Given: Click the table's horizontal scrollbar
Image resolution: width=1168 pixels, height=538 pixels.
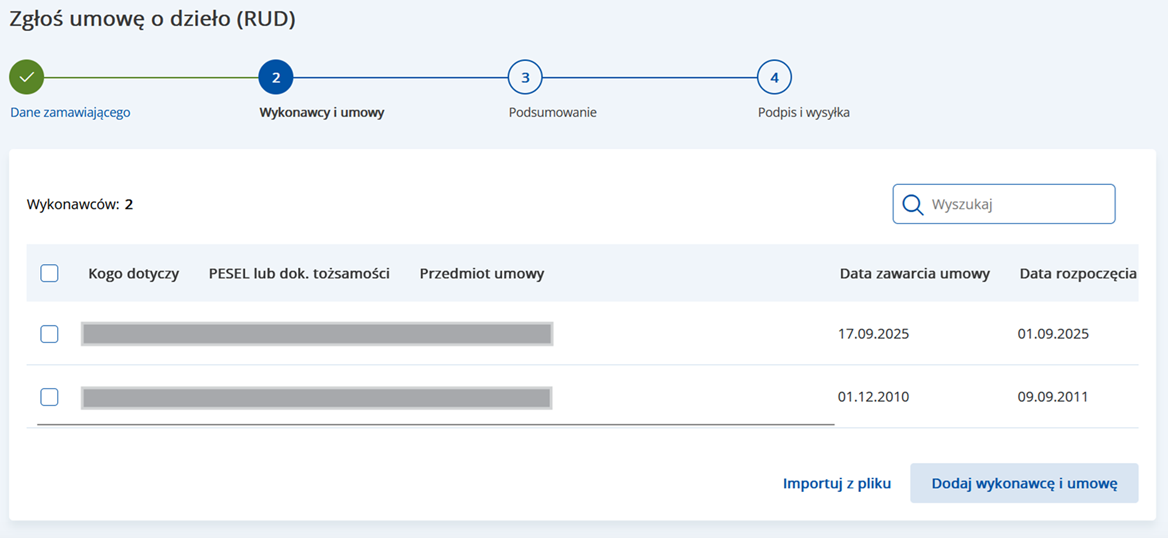Looking at the screenshot, I should 435,424.
